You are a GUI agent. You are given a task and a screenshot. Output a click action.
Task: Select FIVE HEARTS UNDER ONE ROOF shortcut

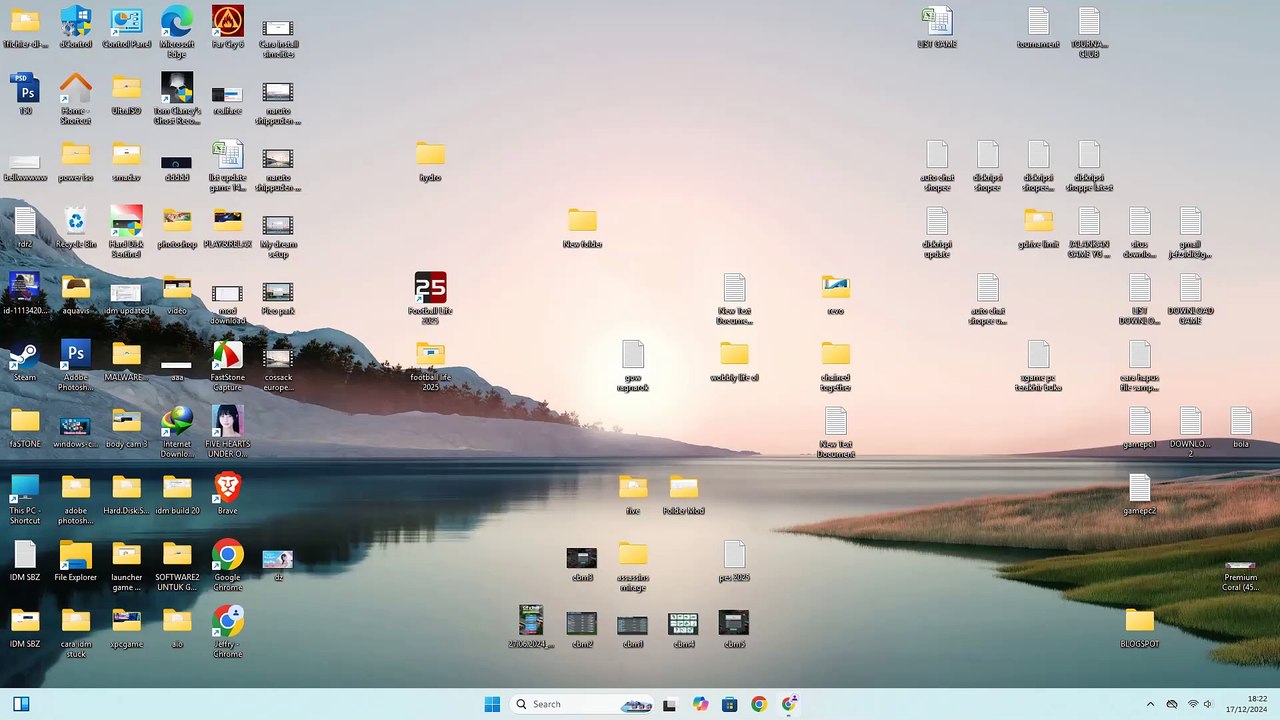pos(228,432)
